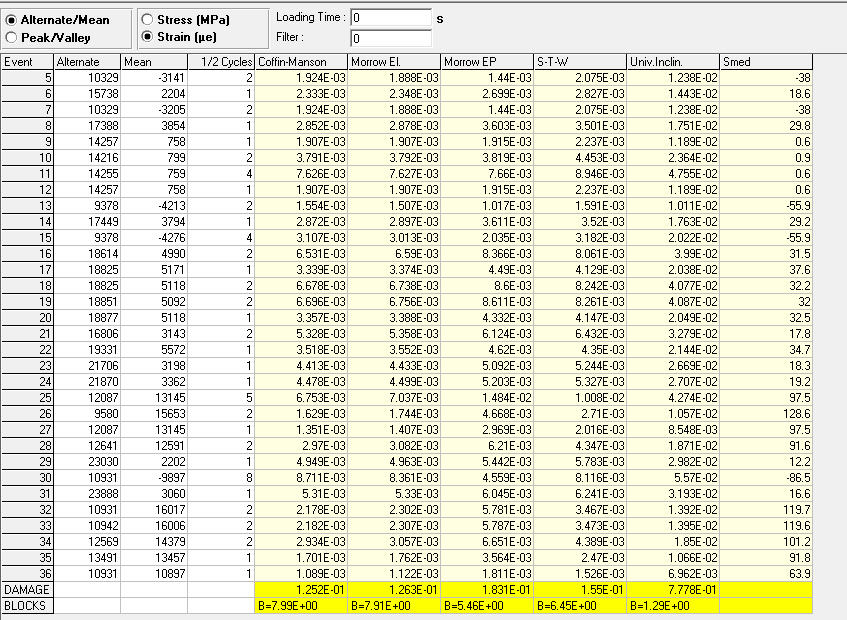Screen dimensions: 847x620
Task: Select the Peak/Valley radio option
Action: point(12,37)
